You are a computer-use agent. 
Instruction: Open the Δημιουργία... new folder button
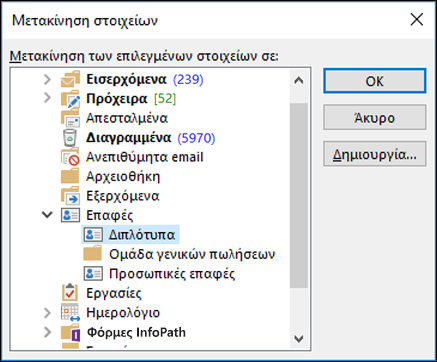[x=375, y=154]
